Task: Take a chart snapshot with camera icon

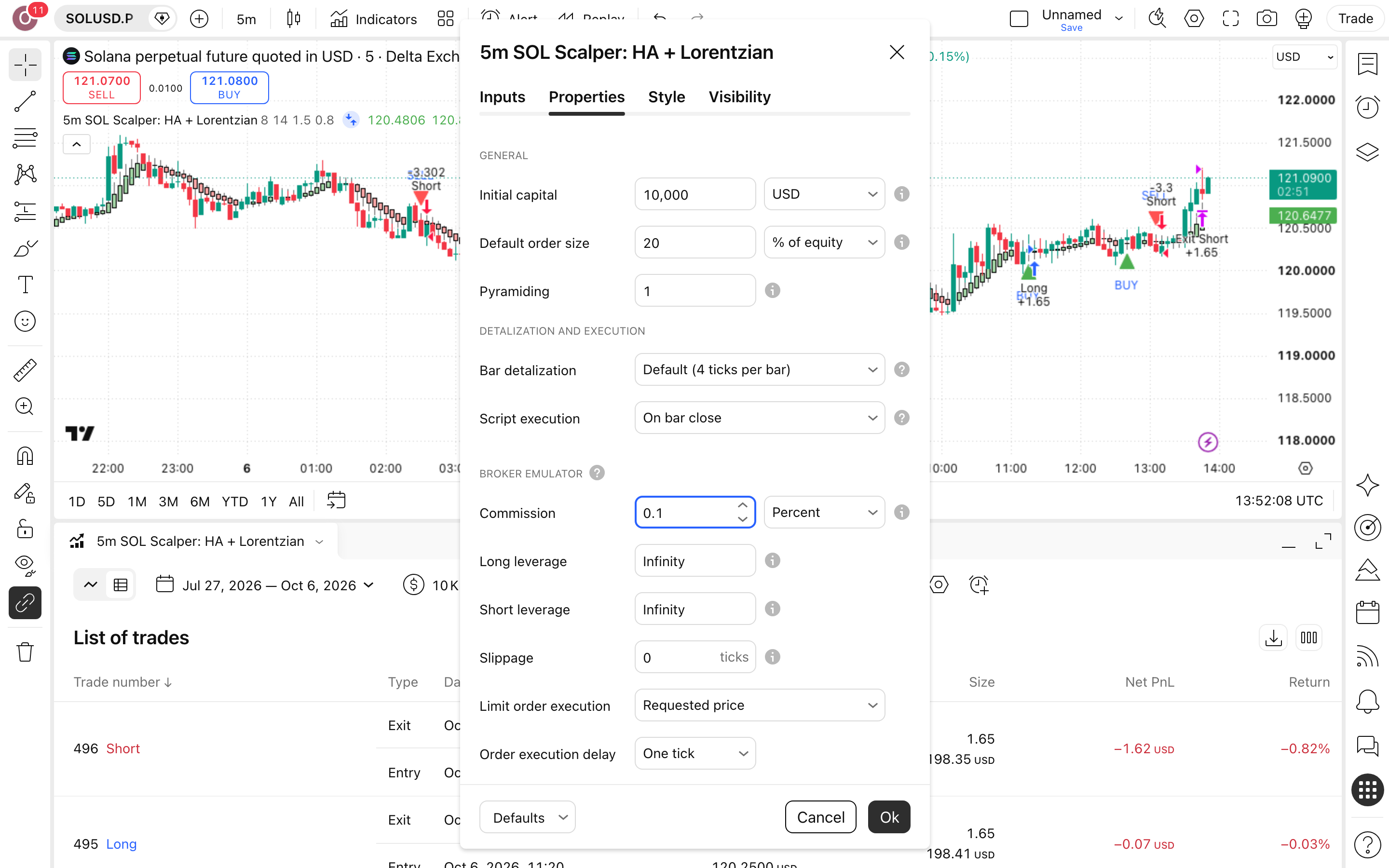Action: coord(1266,18)
